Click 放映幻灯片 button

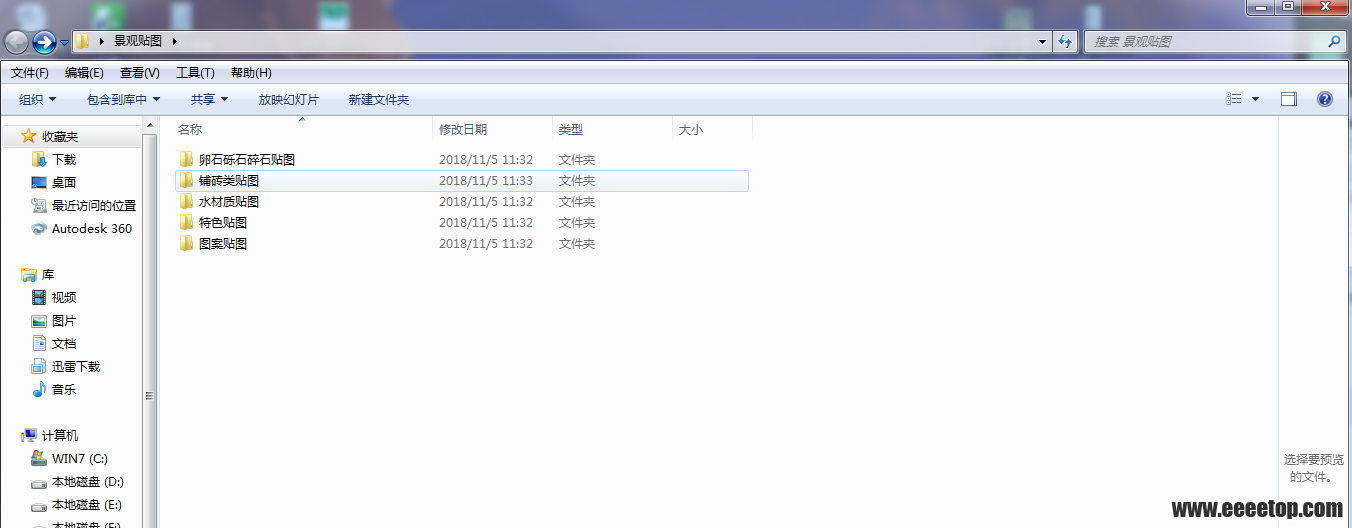tap(289, 99)
